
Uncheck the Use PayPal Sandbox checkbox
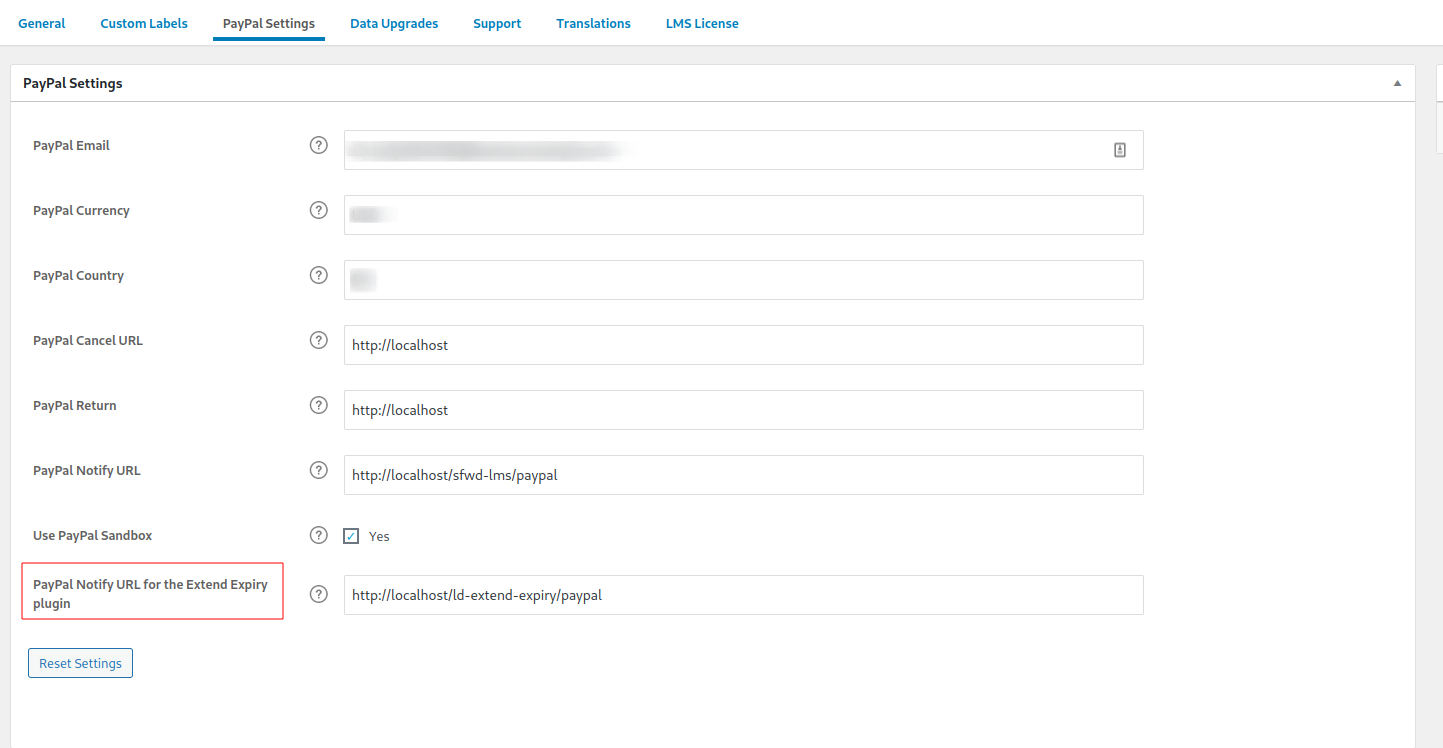pos(351,536)
